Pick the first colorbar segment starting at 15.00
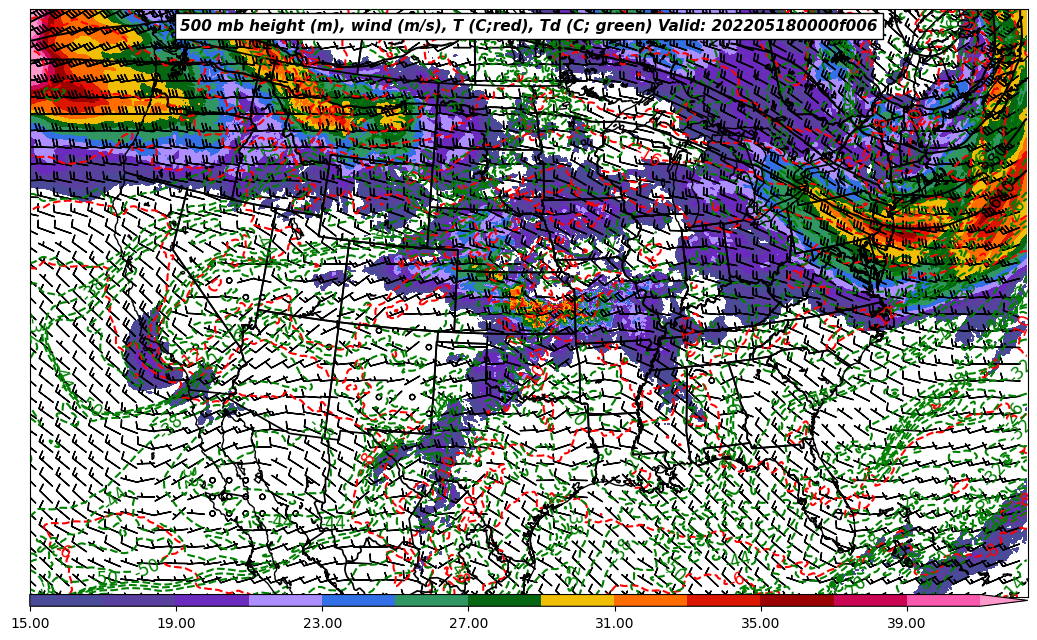1037x640 pixels. [x=66, y=601]
